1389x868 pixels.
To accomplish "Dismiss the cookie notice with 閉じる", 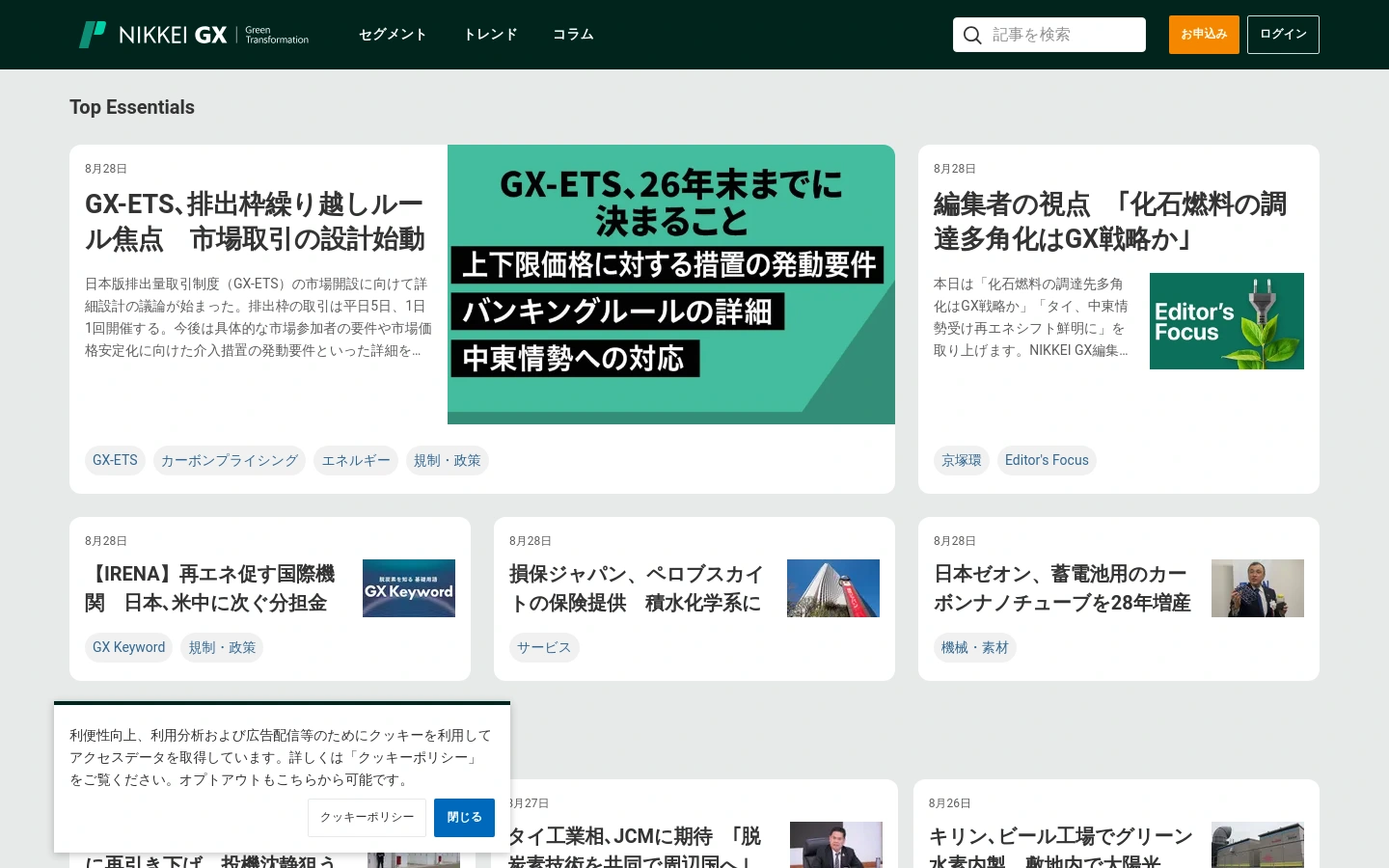I will coord(464,818).
